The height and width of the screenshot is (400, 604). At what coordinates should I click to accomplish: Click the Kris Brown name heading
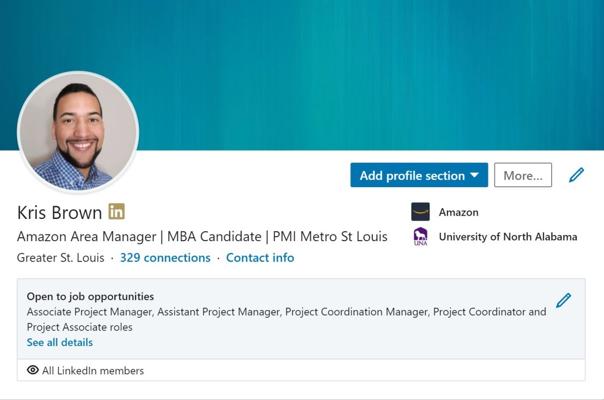[x=59, y=212]
